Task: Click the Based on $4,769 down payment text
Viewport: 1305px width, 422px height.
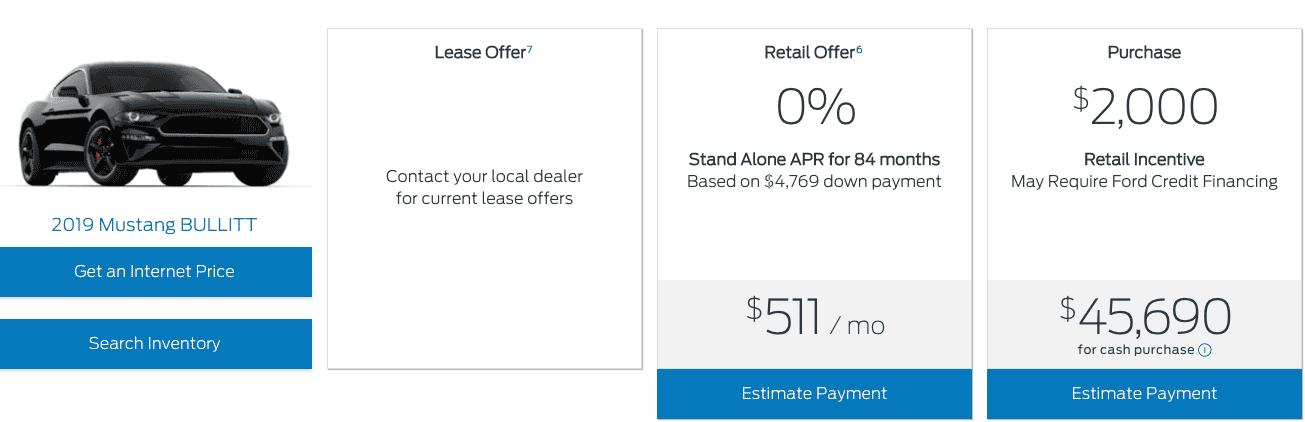Action: (x=814, y=181)
